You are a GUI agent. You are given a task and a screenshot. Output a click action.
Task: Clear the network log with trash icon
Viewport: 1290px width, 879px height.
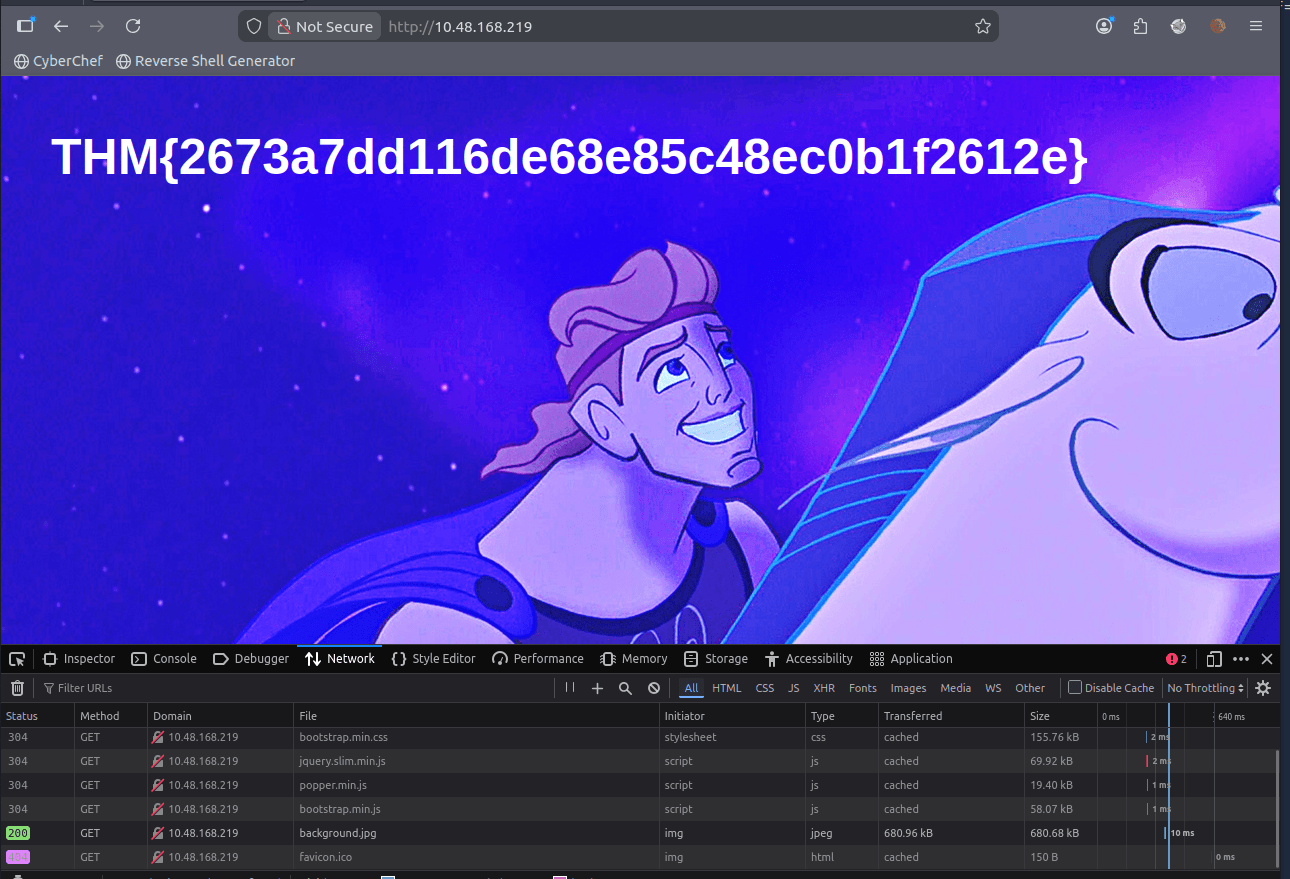17,688
